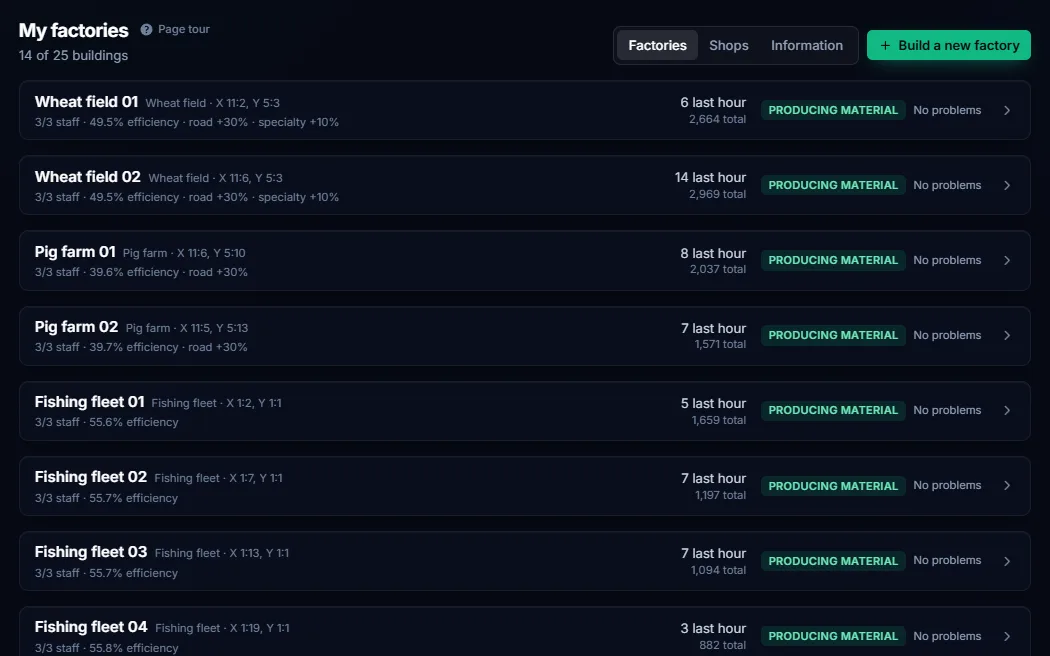Screen dimensions: 1050x656
Task: Click PRODUCING MATERIAL badge of Fishing fleet 02
Action: (x=833, y=486)
